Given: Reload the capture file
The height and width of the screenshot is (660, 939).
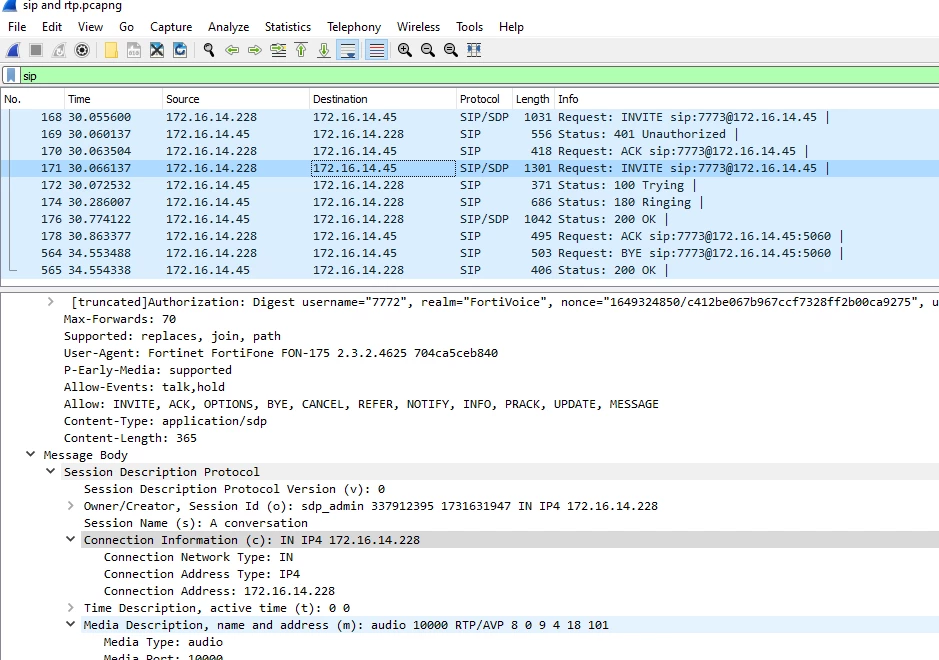Looking at the screenshot, I should pos(180,50).
